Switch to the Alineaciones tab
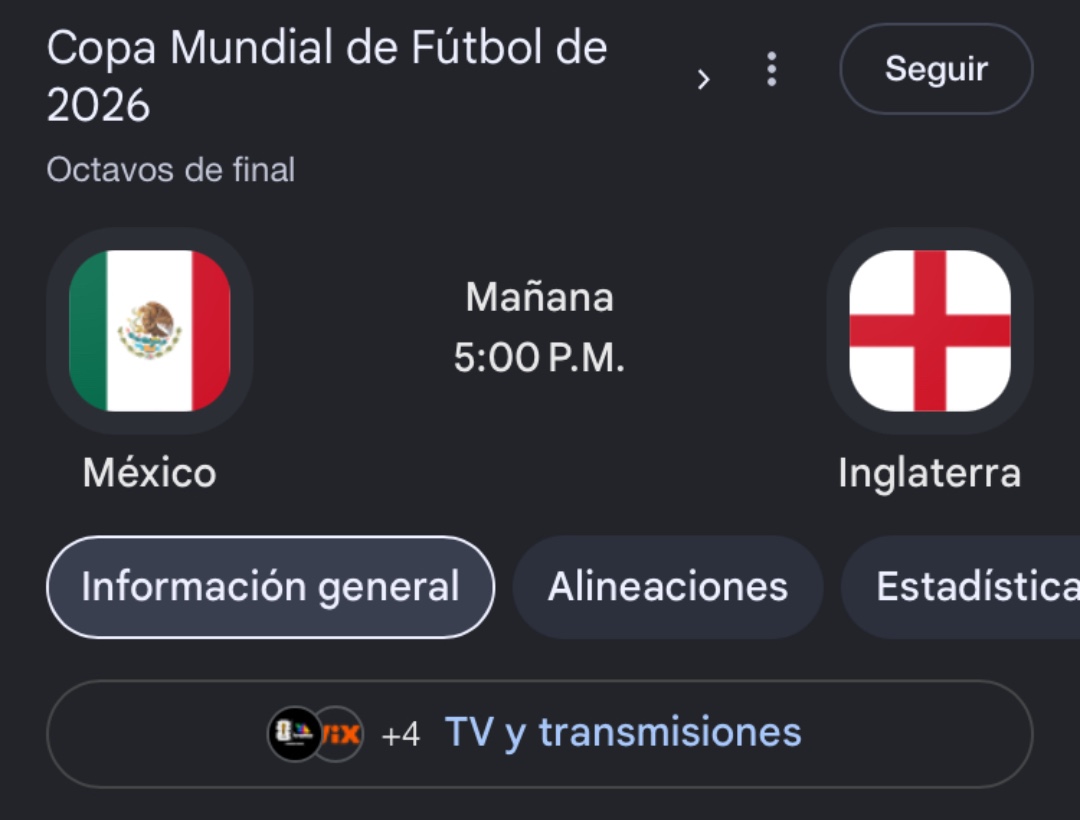Viewport: 1080px width, 820px height. (667, 587)
